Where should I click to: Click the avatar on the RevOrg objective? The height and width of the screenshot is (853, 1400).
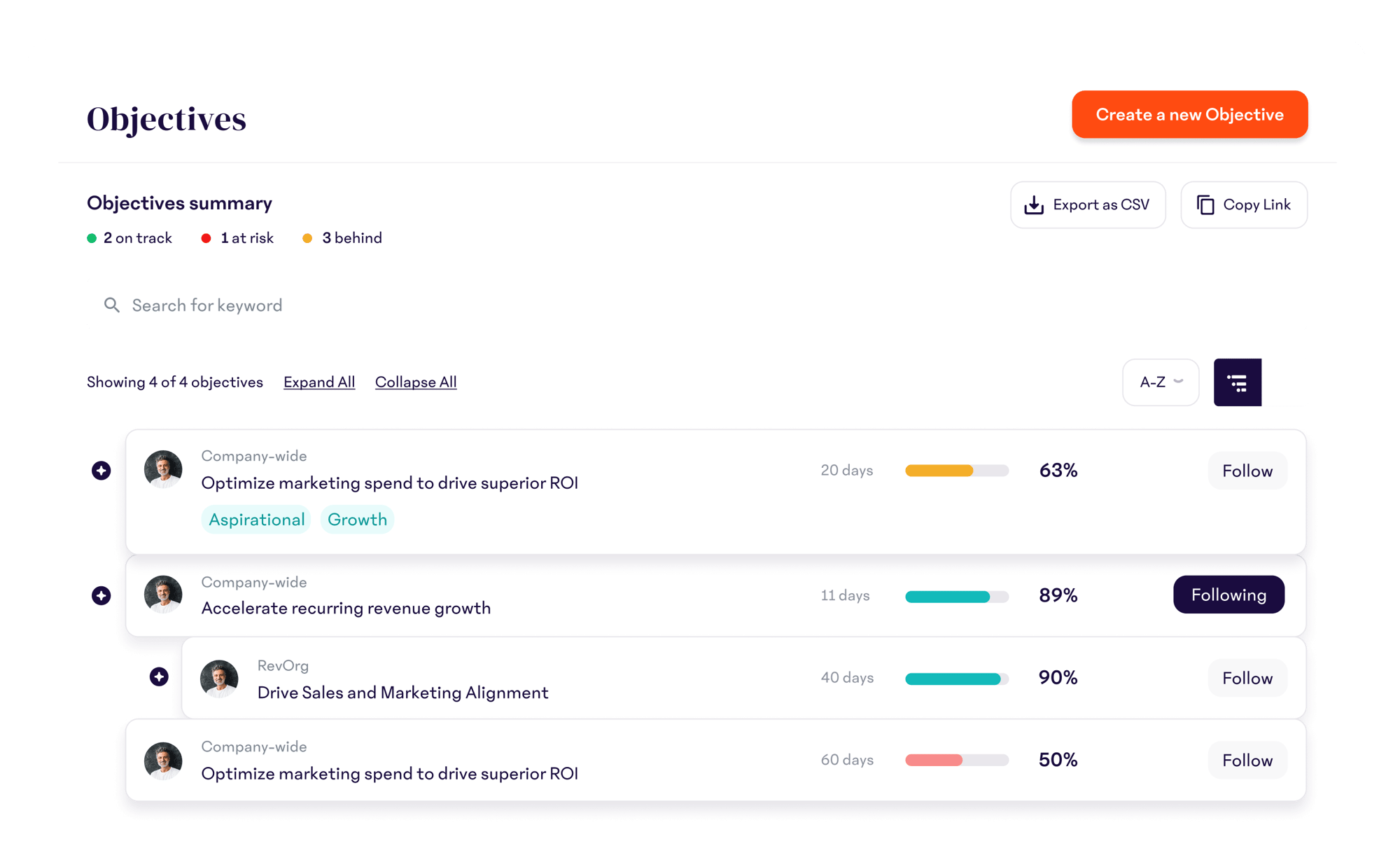click(219, 679)
